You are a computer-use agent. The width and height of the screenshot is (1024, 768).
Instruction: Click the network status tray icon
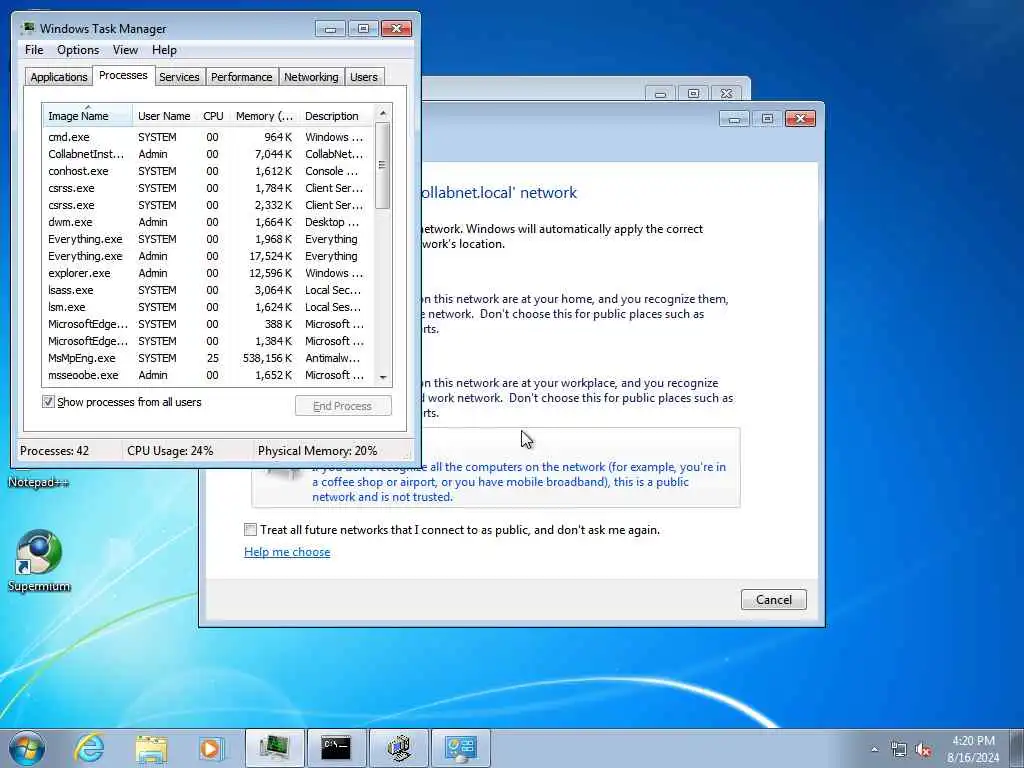(899, 750)
